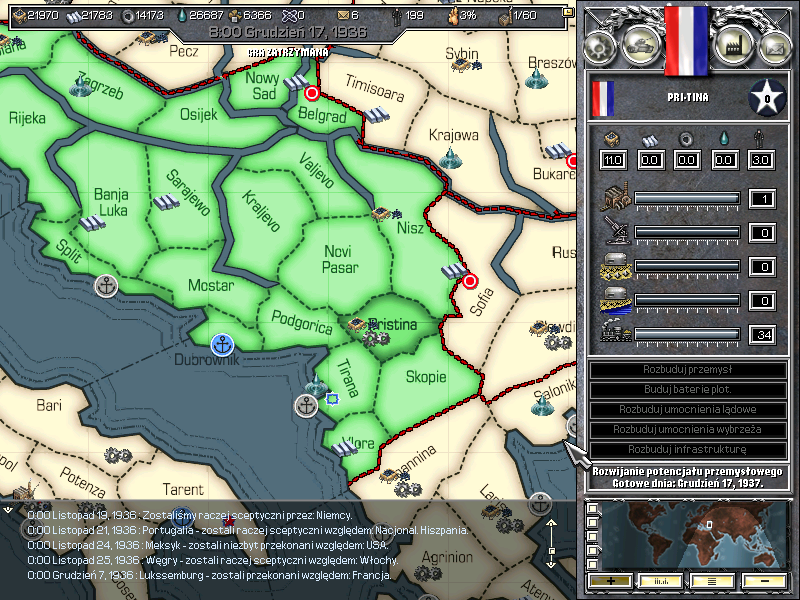
Task: Click the metal bars icon in Sarajewo
Action: [166, 202]
